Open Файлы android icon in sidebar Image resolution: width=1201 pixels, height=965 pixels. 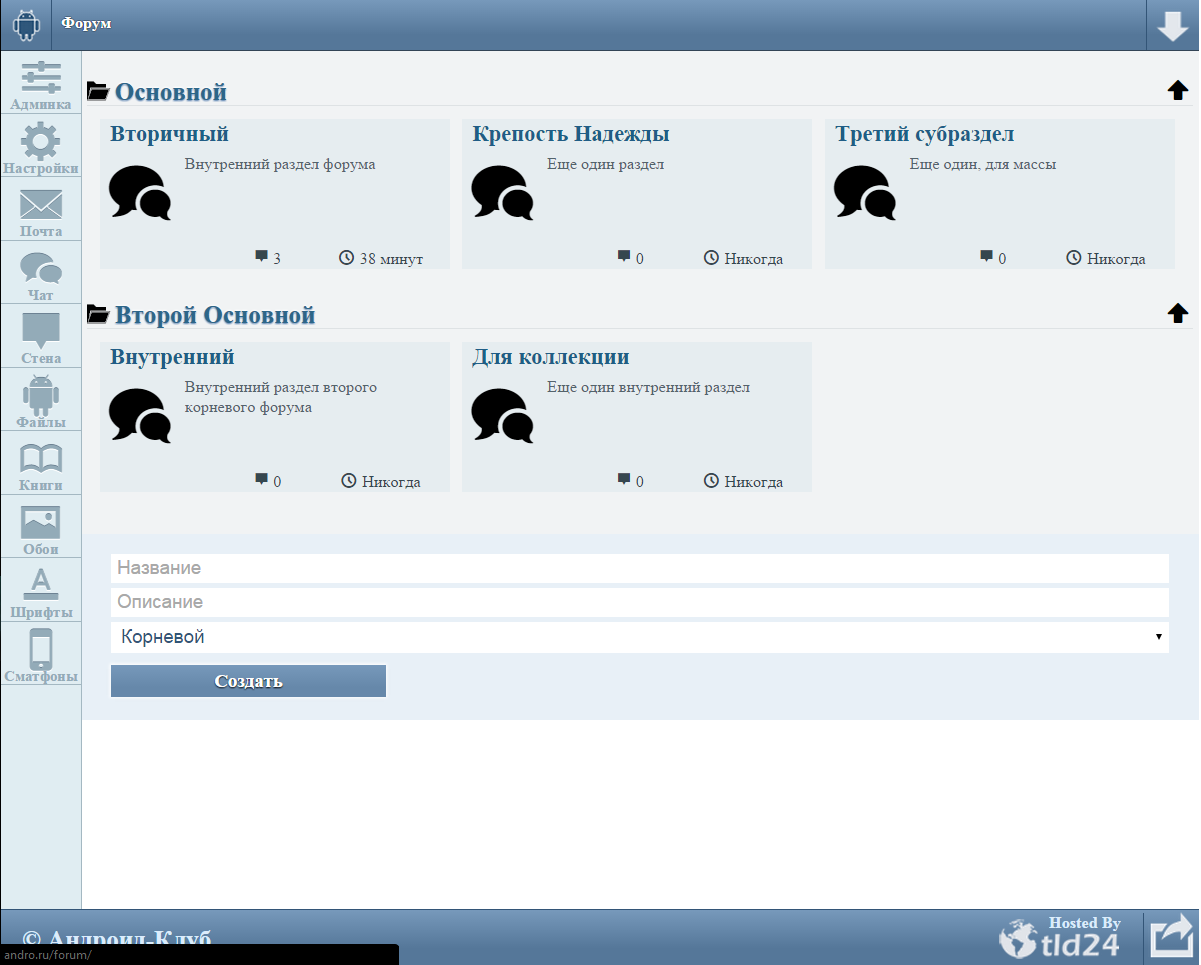click(41, 395)
